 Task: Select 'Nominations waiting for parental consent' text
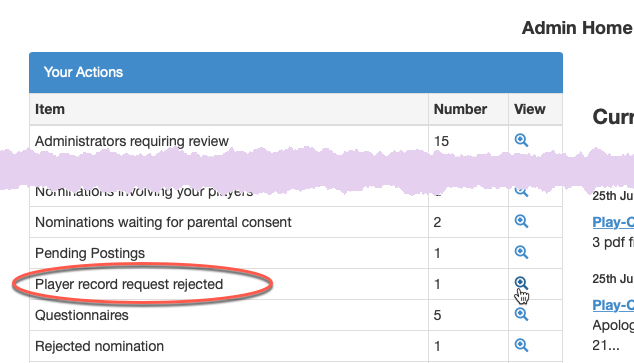(x=163, y=222)
